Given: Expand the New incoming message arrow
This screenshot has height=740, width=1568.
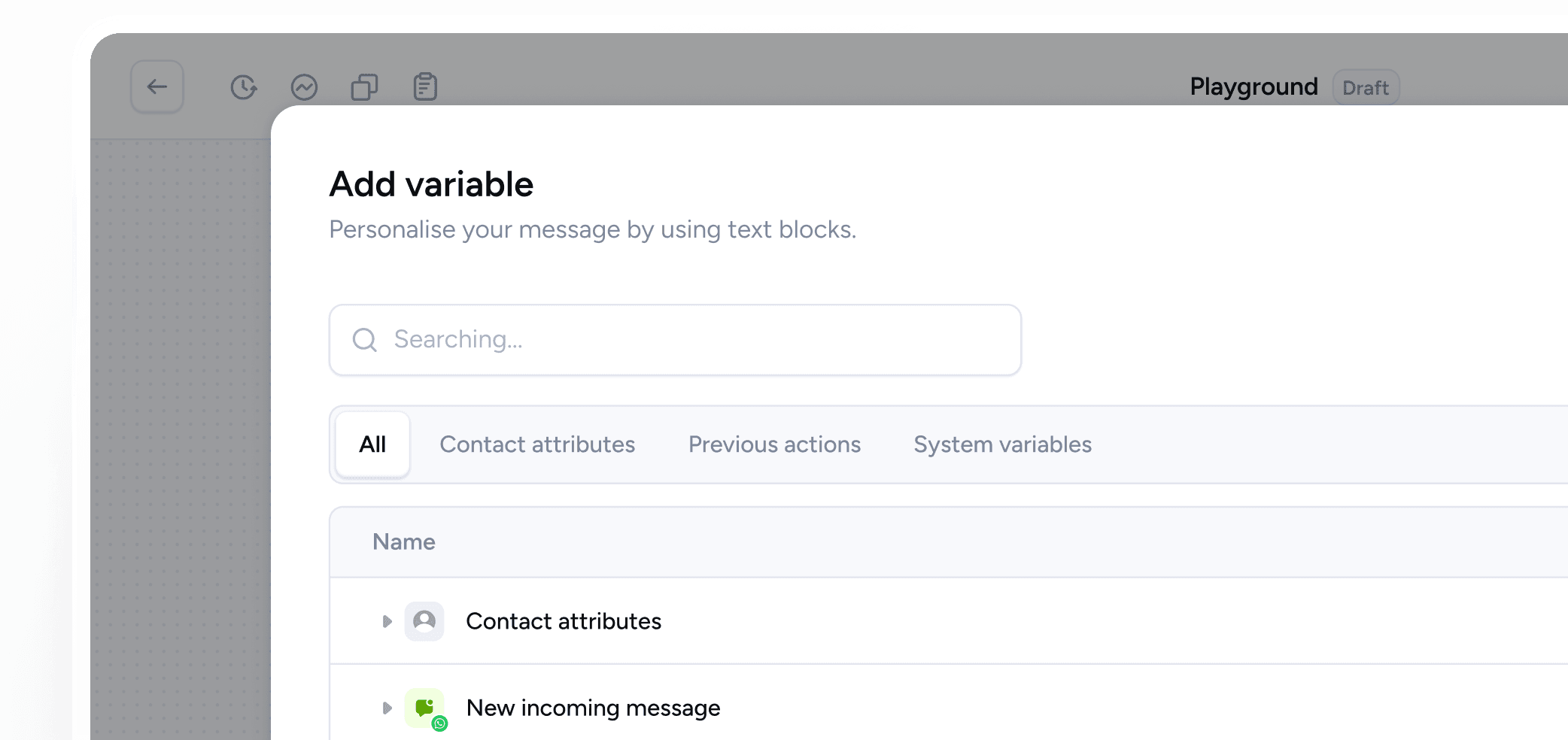Looking at the screenshot, I should point(387,708).
